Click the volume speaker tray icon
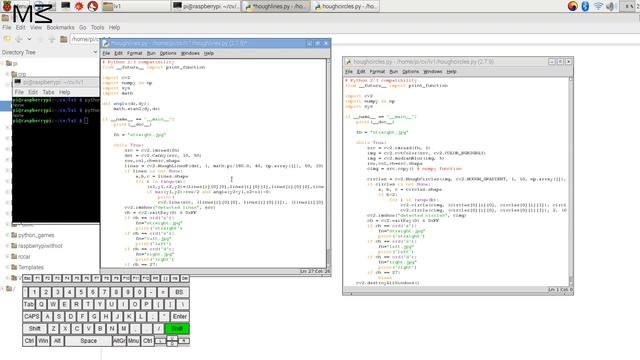This screenshot has height=360, width=640. point(611,6)
